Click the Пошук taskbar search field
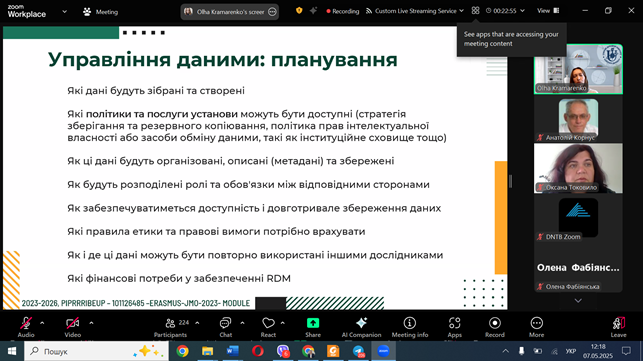Screen dimensions: 643x361 coord(96,351)
